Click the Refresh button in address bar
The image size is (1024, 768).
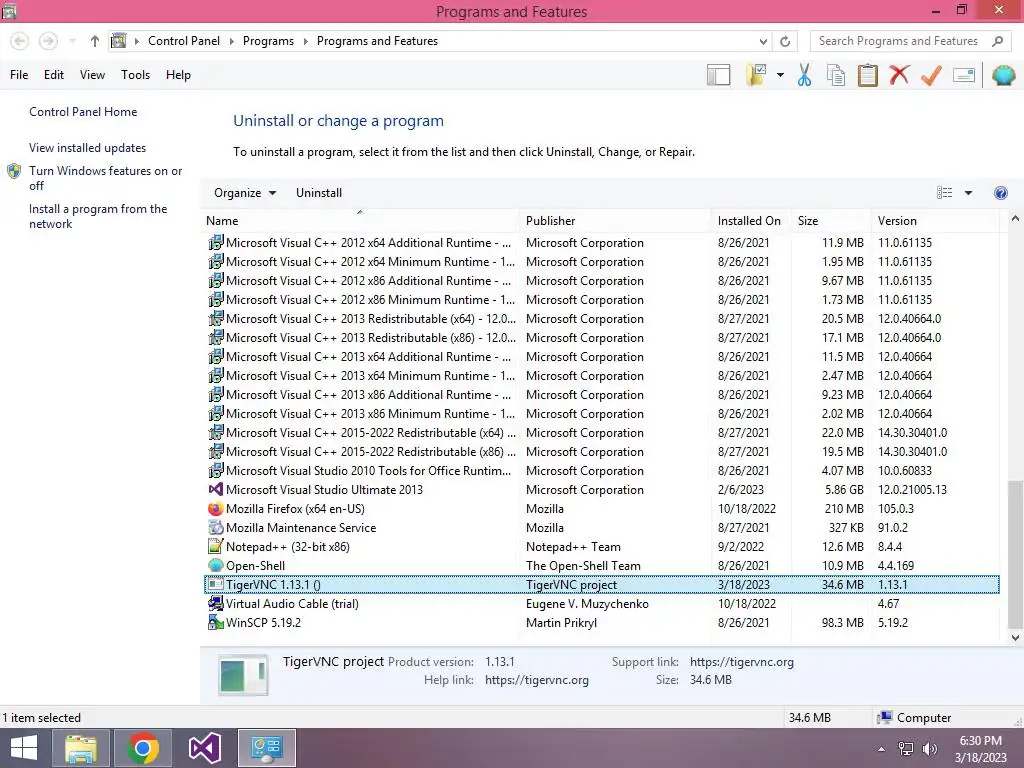point(785,41)
